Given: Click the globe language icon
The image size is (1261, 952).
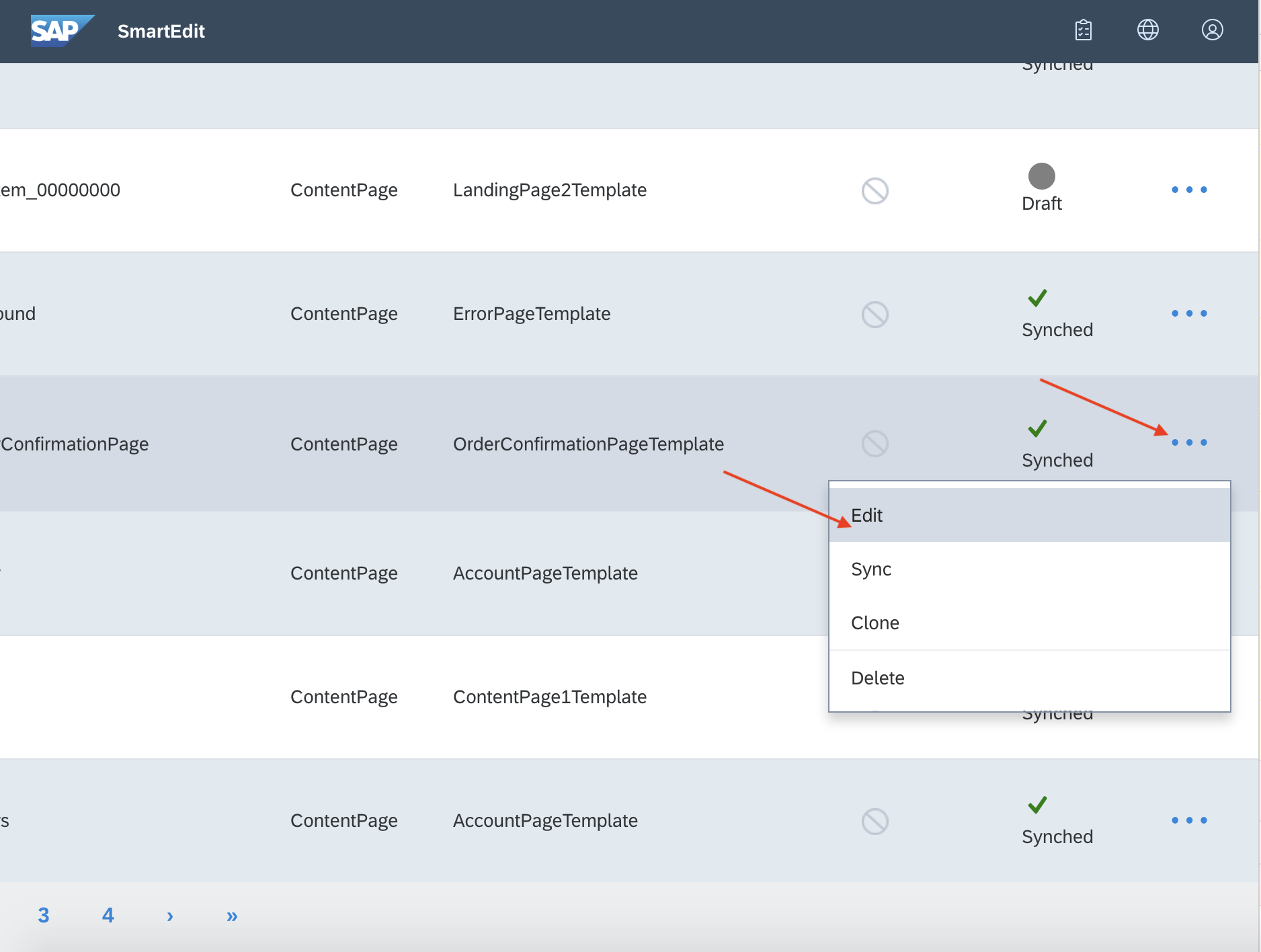Looking at the screenshot, I should (1147, 30).
